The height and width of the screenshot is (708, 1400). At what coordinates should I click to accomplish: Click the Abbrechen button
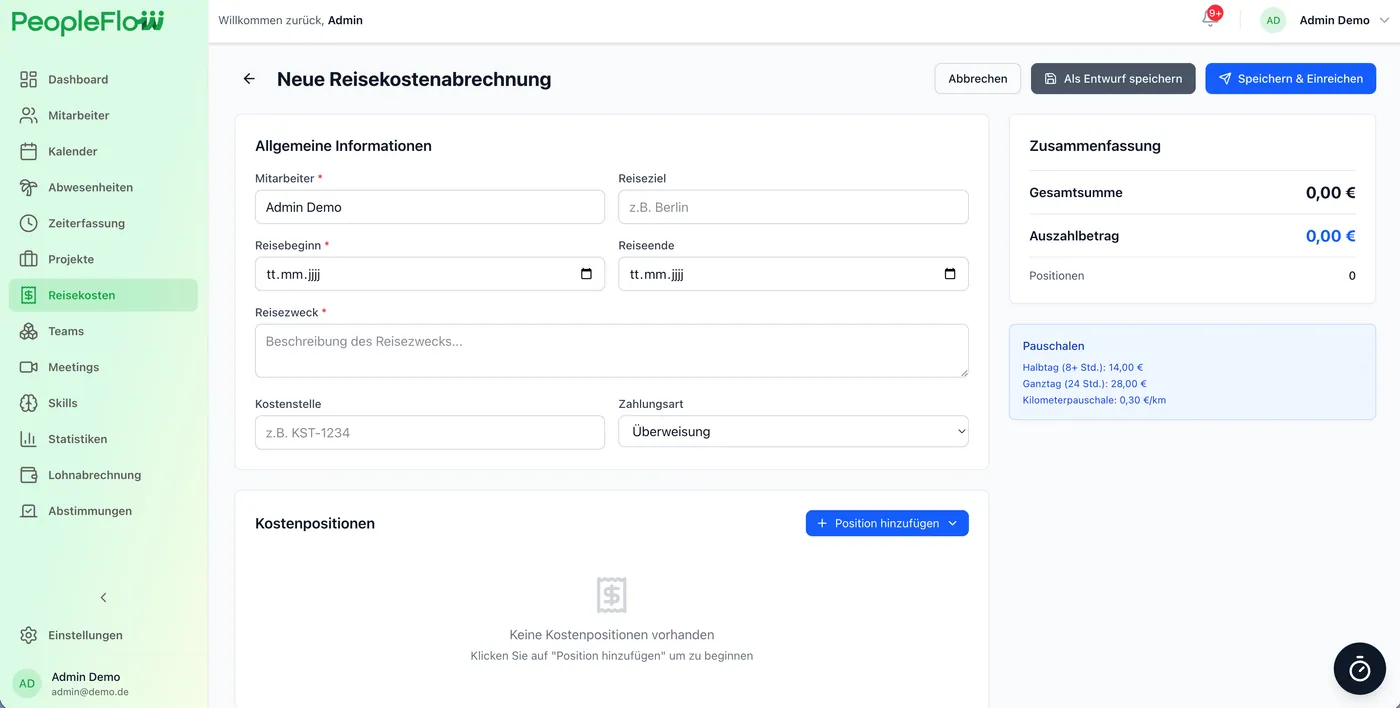978,79
